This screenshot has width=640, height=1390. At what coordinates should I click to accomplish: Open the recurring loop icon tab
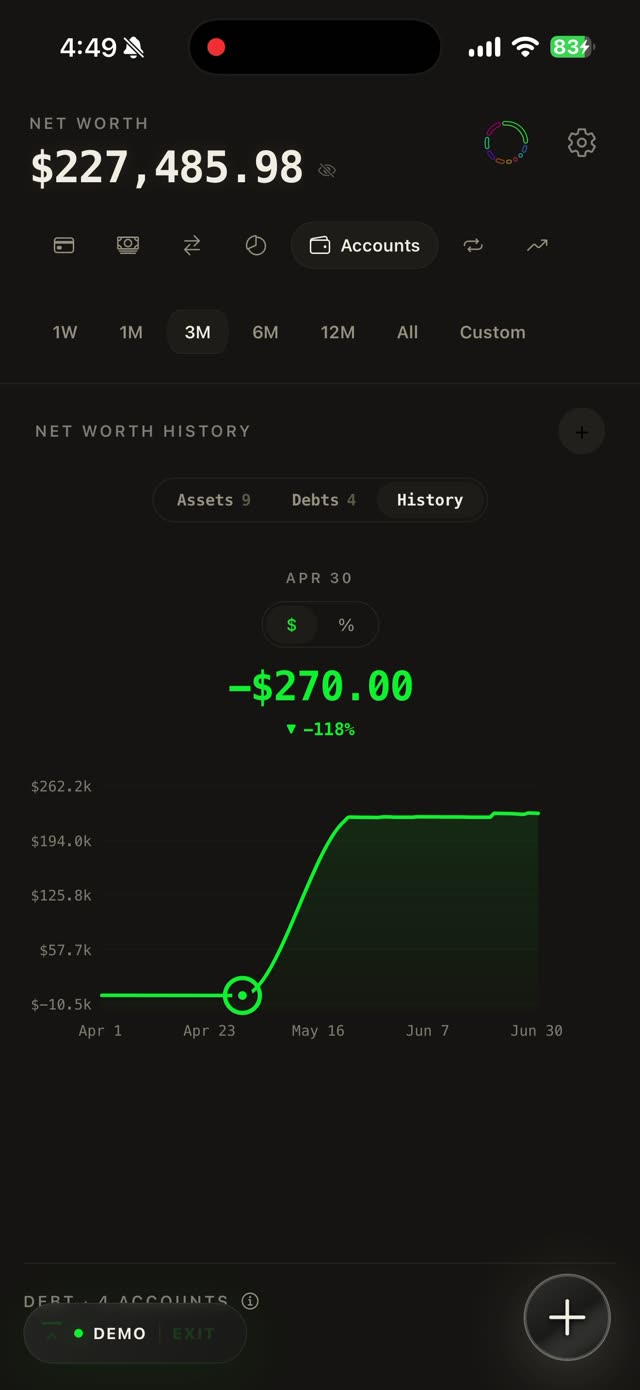[473, 245]
